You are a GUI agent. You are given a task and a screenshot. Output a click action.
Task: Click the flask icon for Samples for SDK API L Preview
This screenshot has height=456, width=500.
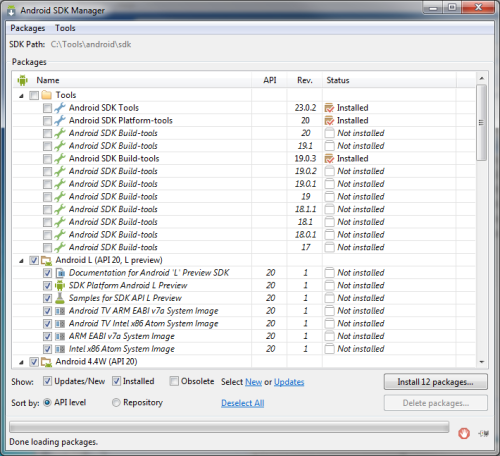60,298
